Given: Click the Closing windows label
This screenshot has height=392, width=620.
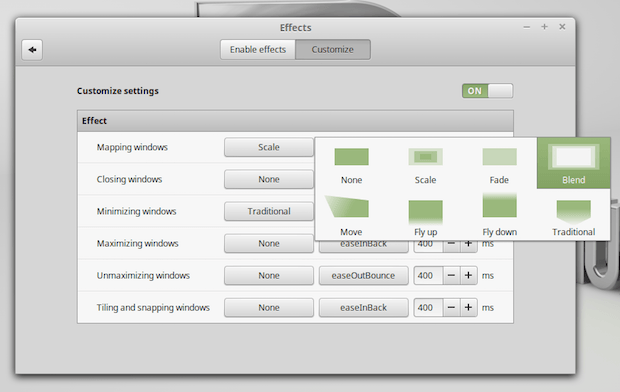Looking at the screenshot, I should point(129,179).
